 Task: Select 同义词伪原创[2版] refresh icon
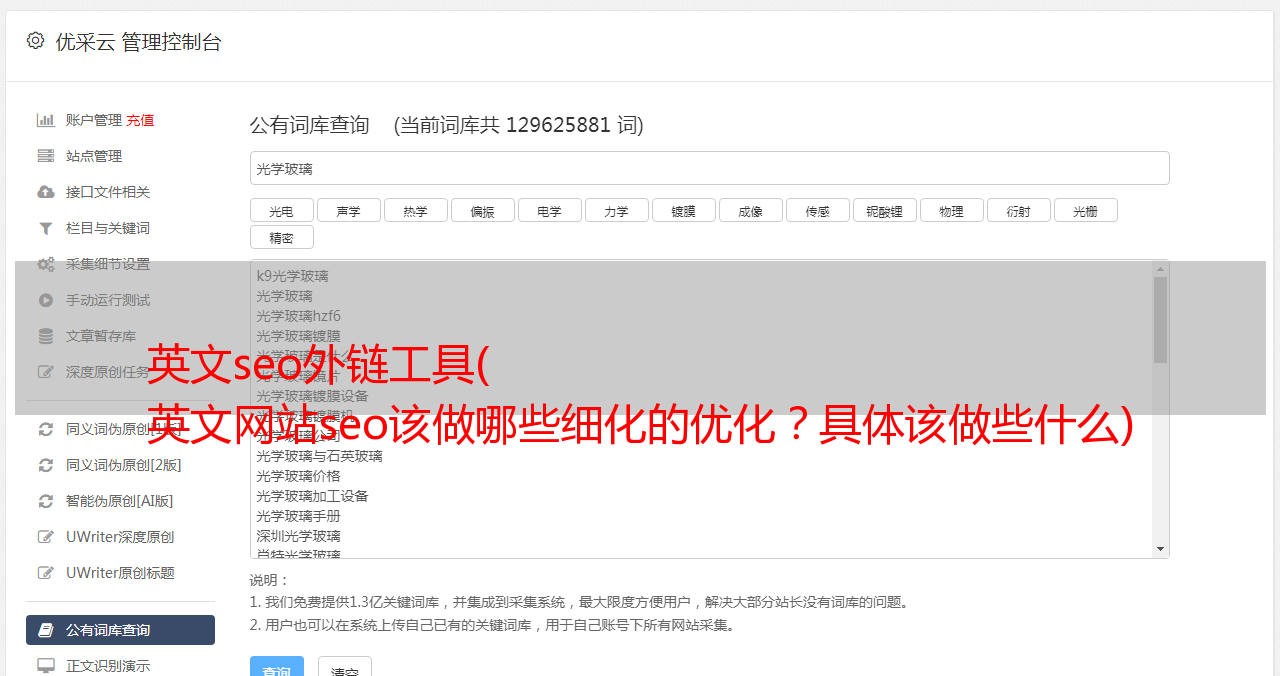point(46,465)
